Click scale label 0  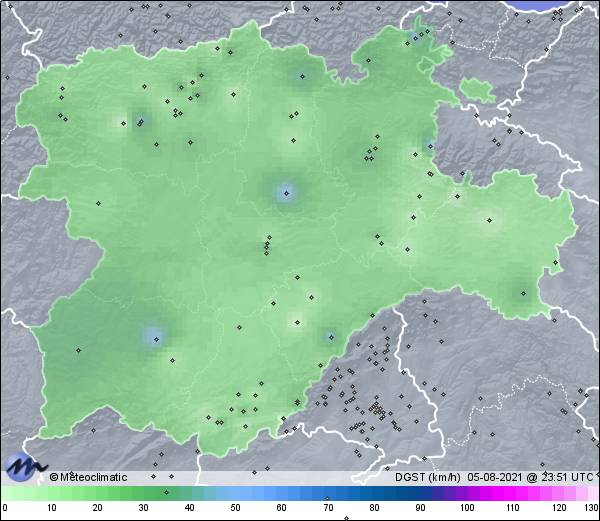(5, 508)
